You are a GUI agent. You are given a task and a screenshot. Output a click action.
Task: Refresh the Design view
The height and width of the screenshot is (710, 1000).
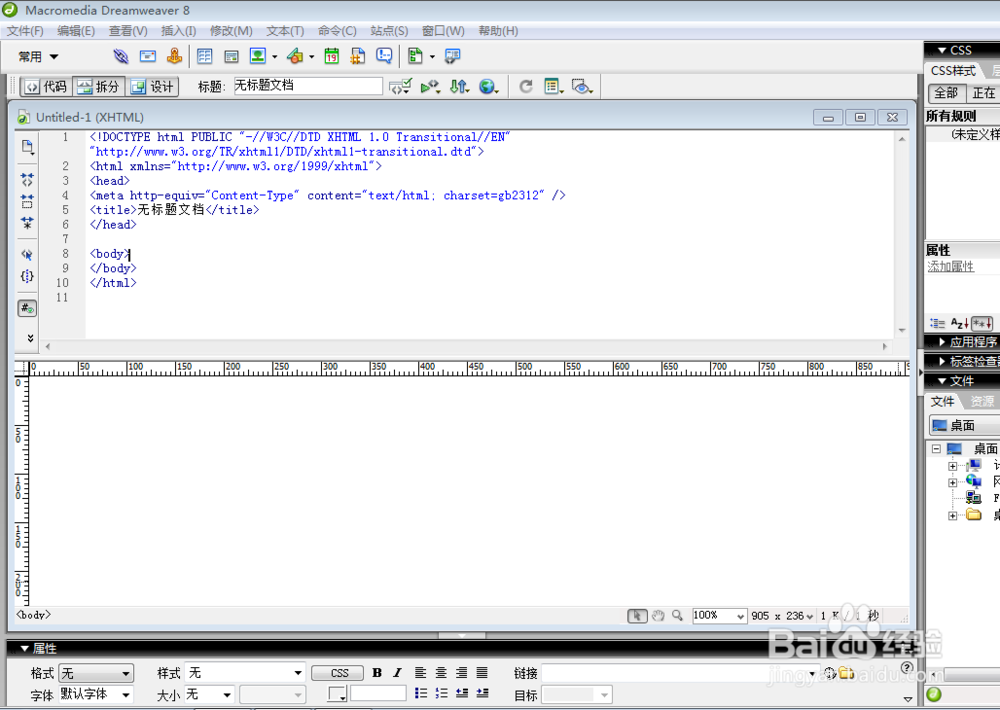[526, 86]
